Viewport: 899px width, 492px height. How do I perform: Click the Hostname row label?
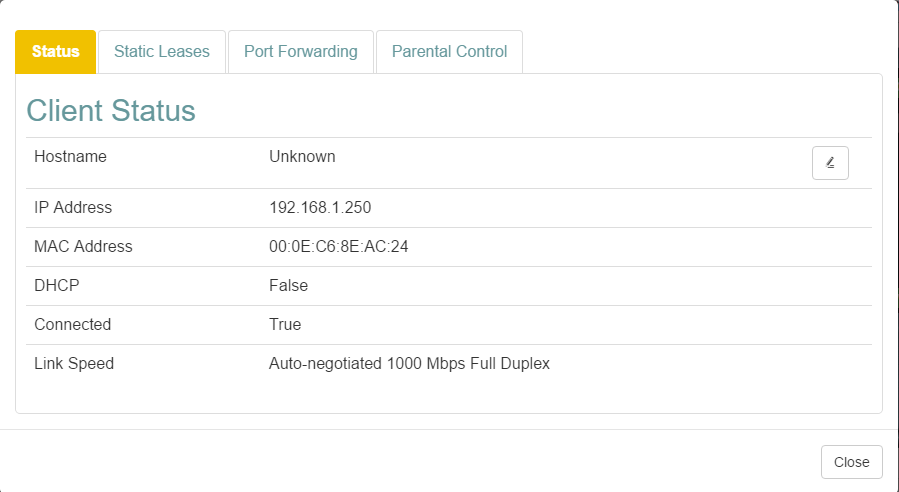click(x=70, y=157)
